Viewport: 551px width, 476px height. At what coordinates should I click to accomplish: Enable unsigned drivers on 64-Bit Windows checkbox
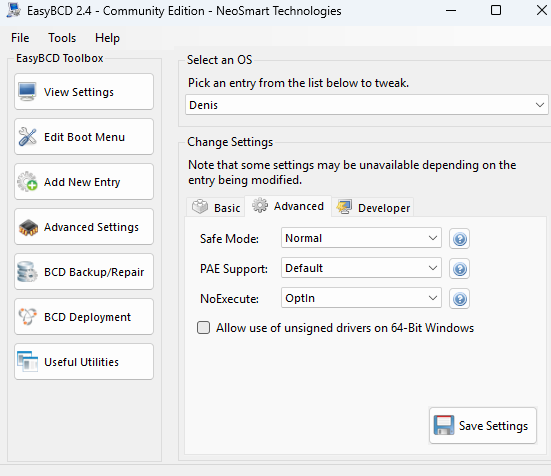tap(203, 327)
